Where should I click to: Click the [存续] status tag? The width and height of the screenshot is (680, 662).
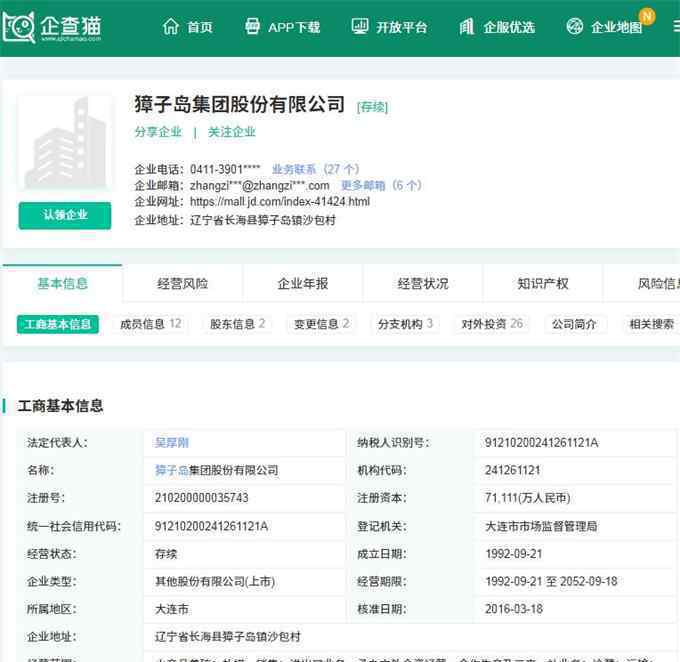point(372,107)
